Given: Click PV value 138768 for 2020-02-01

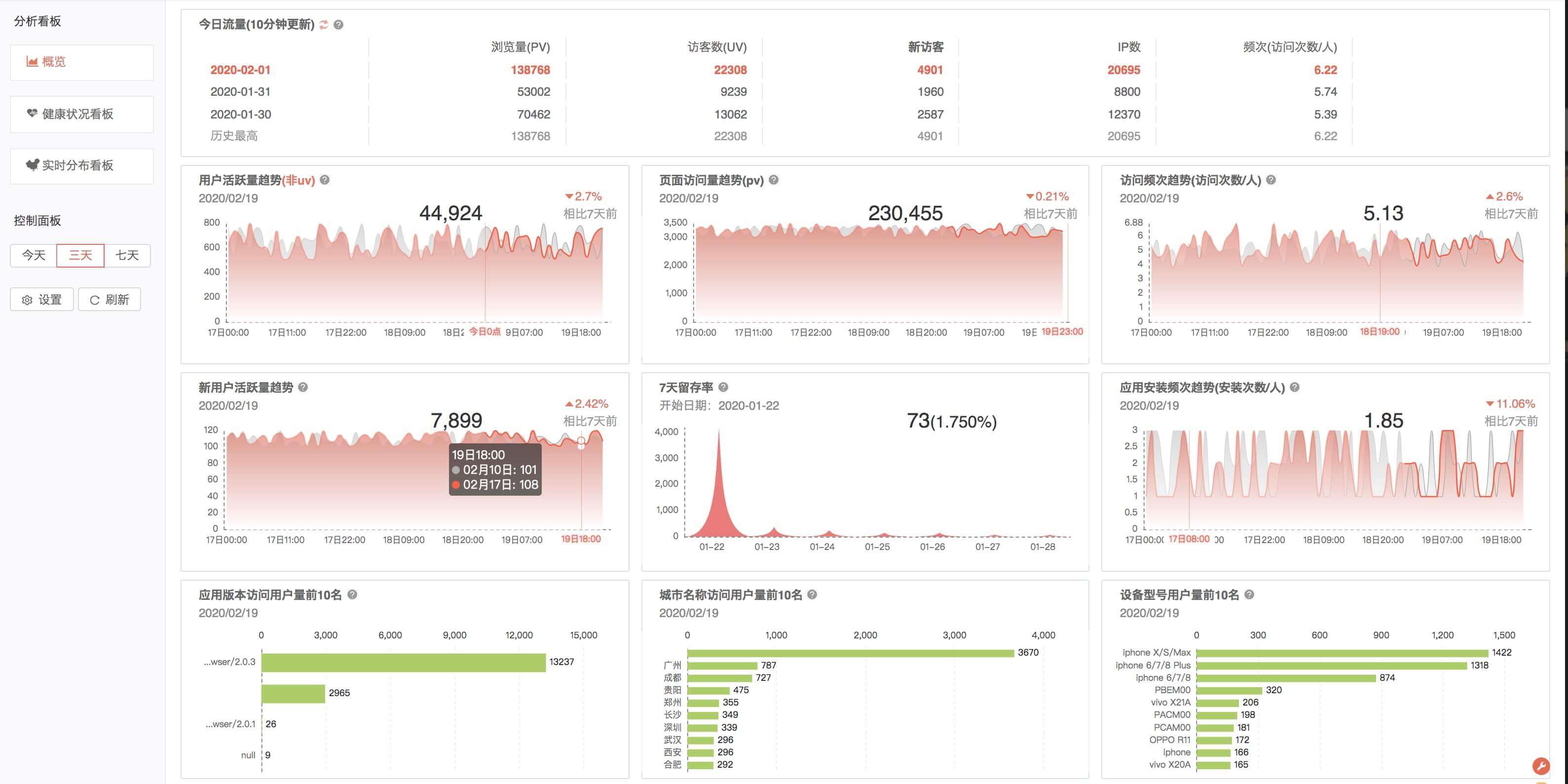Looking at the screenshot, I should 530,70.
